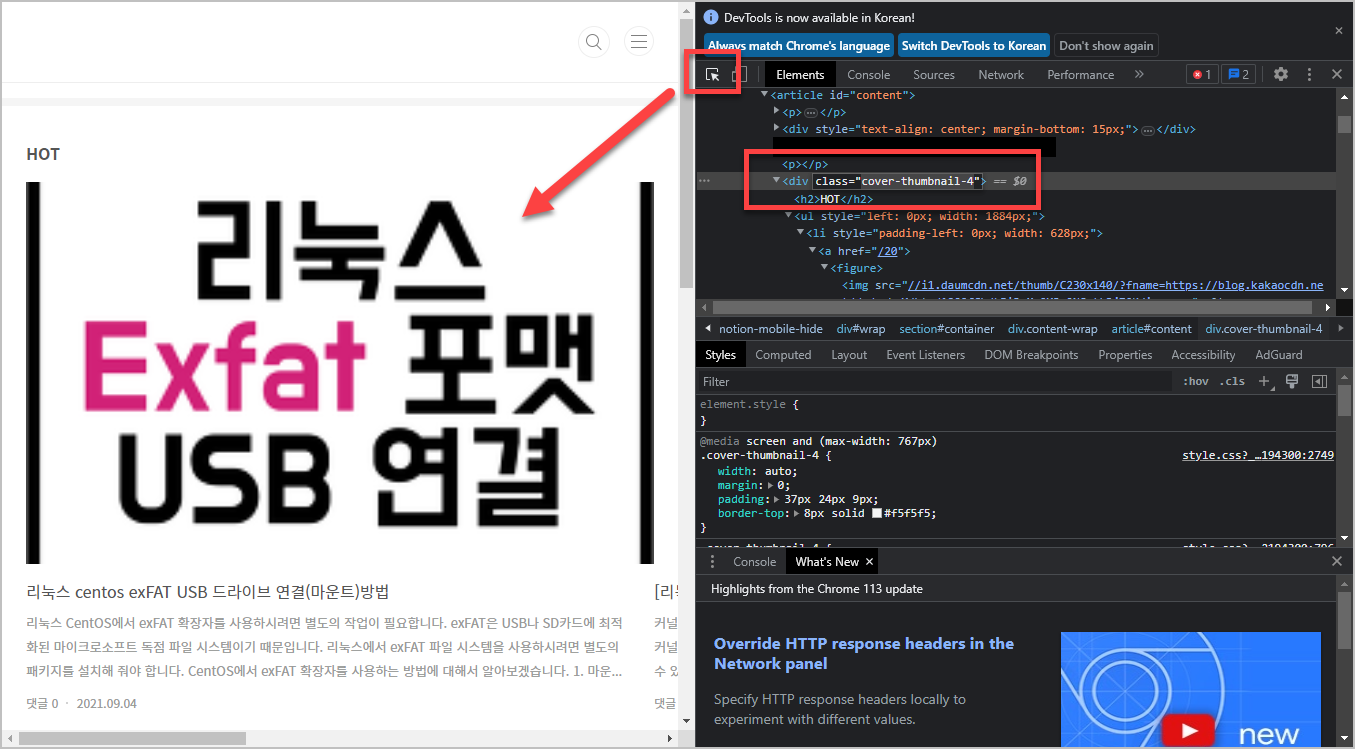Activate the inspect element selector tool
1355x749 pixels.
click(713, 74)
